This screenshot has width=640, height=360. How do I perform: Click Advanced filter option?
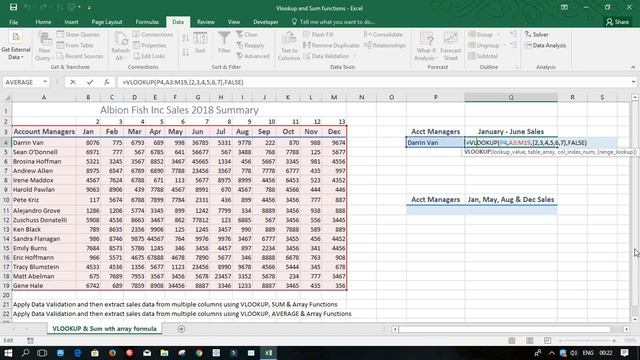point(253,56)
